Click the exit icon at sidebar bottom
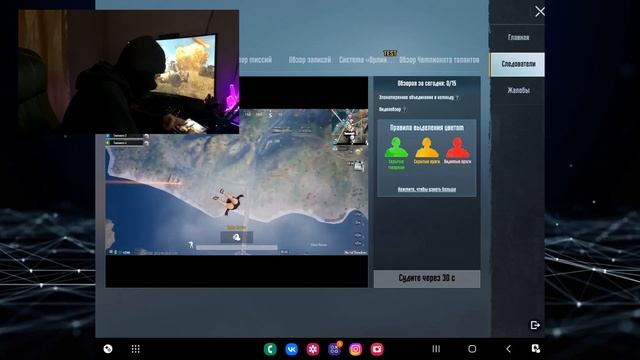 coord(535,325)
